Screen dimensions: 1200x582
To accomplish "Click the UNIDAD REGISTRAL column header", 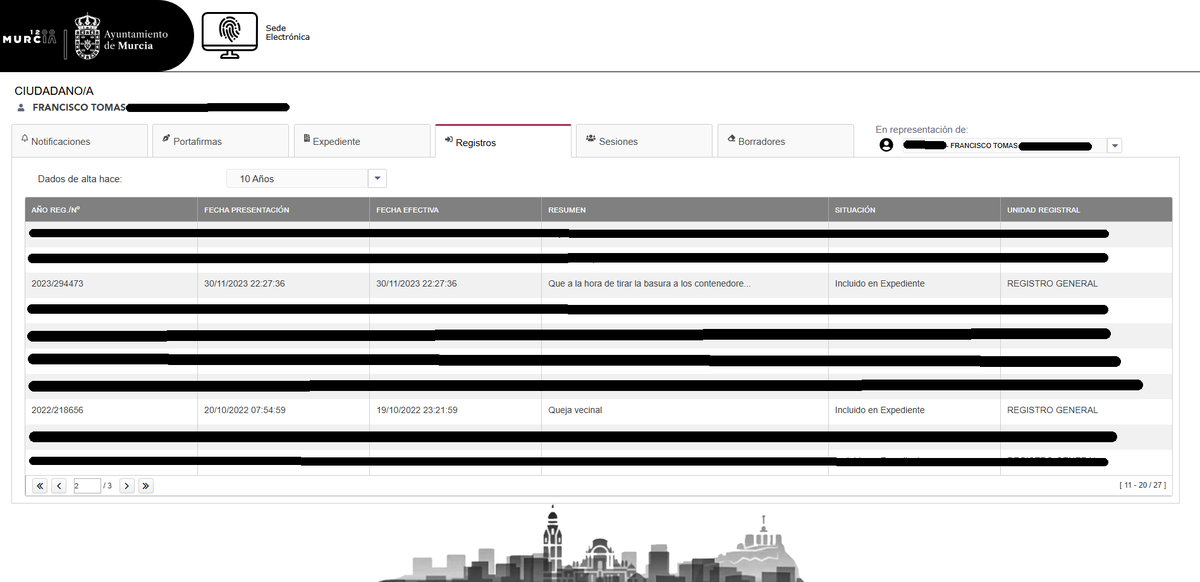I will (x=1086, y=210).
